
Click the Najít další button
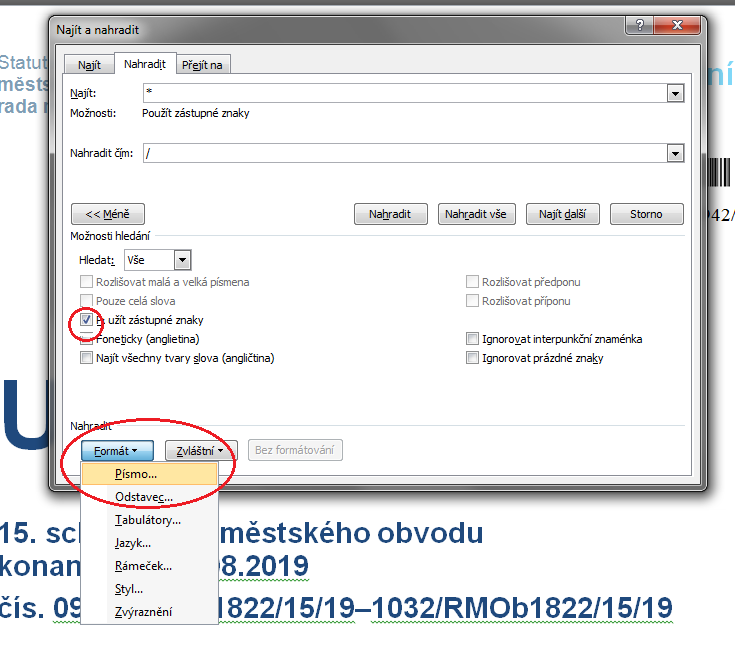[x=562, y=214]
